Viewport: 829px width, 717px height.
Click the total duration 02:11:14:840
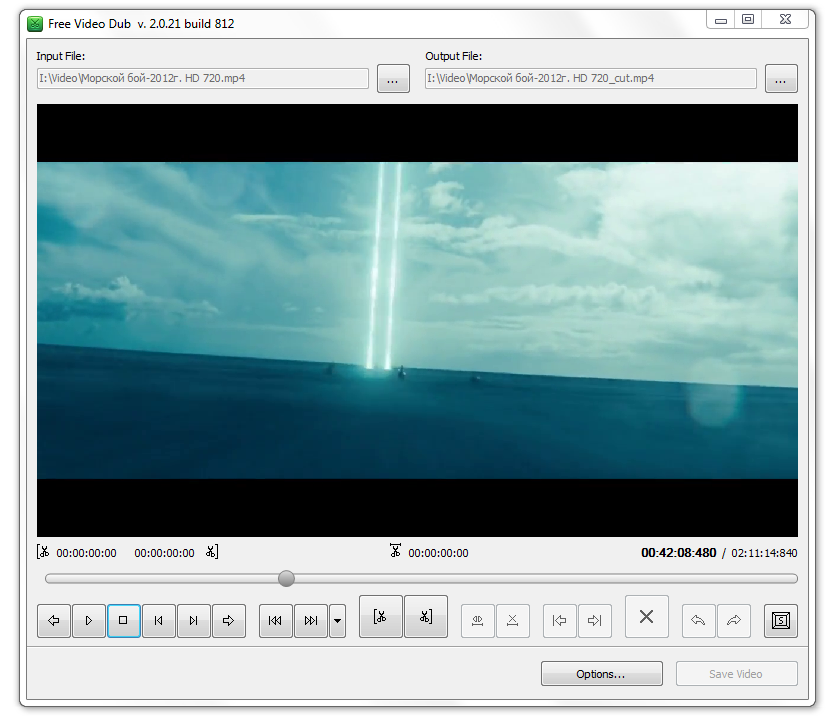tap(764, 553)
